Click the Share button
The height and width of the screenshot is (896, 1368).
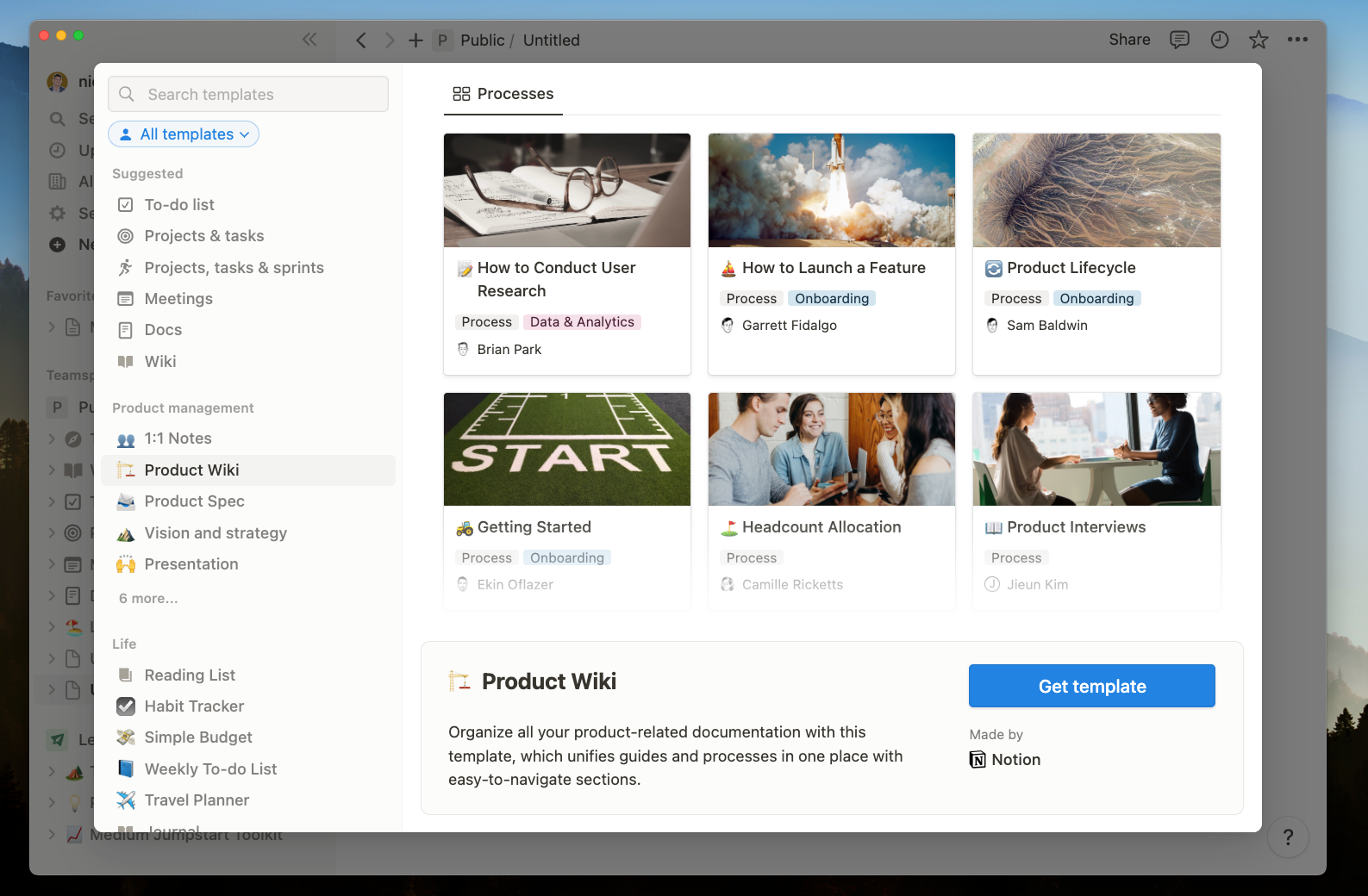[x=1129, y=40]
